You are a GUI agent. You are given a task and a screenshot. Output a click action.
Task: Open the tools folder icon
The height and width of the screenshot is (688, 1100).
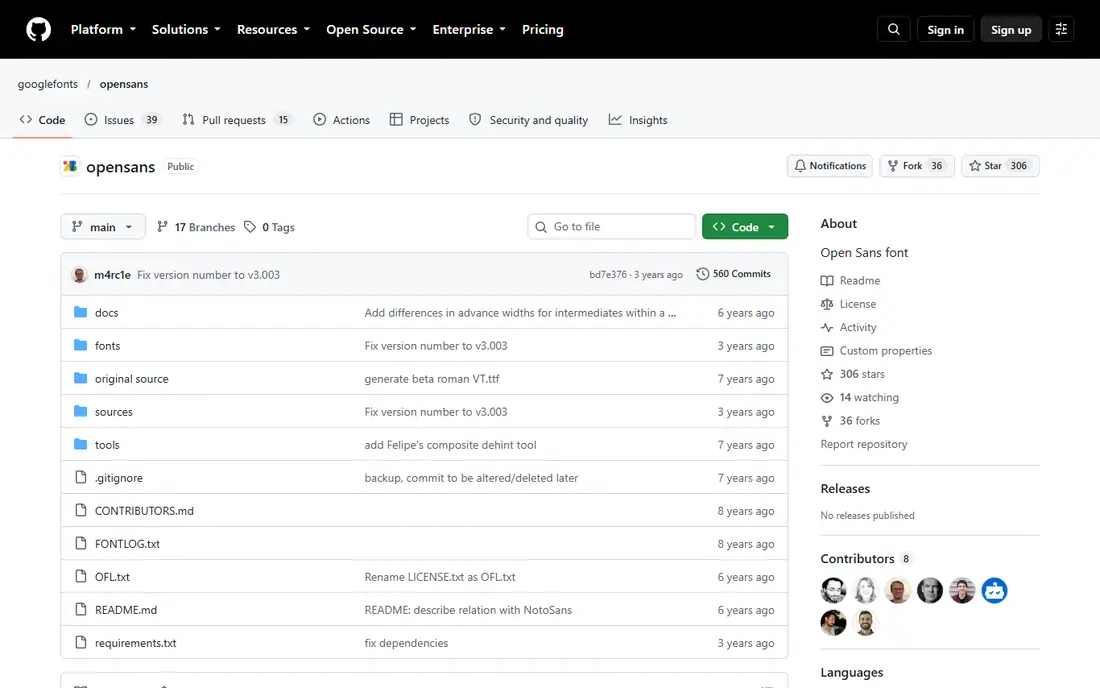(81, 444)
